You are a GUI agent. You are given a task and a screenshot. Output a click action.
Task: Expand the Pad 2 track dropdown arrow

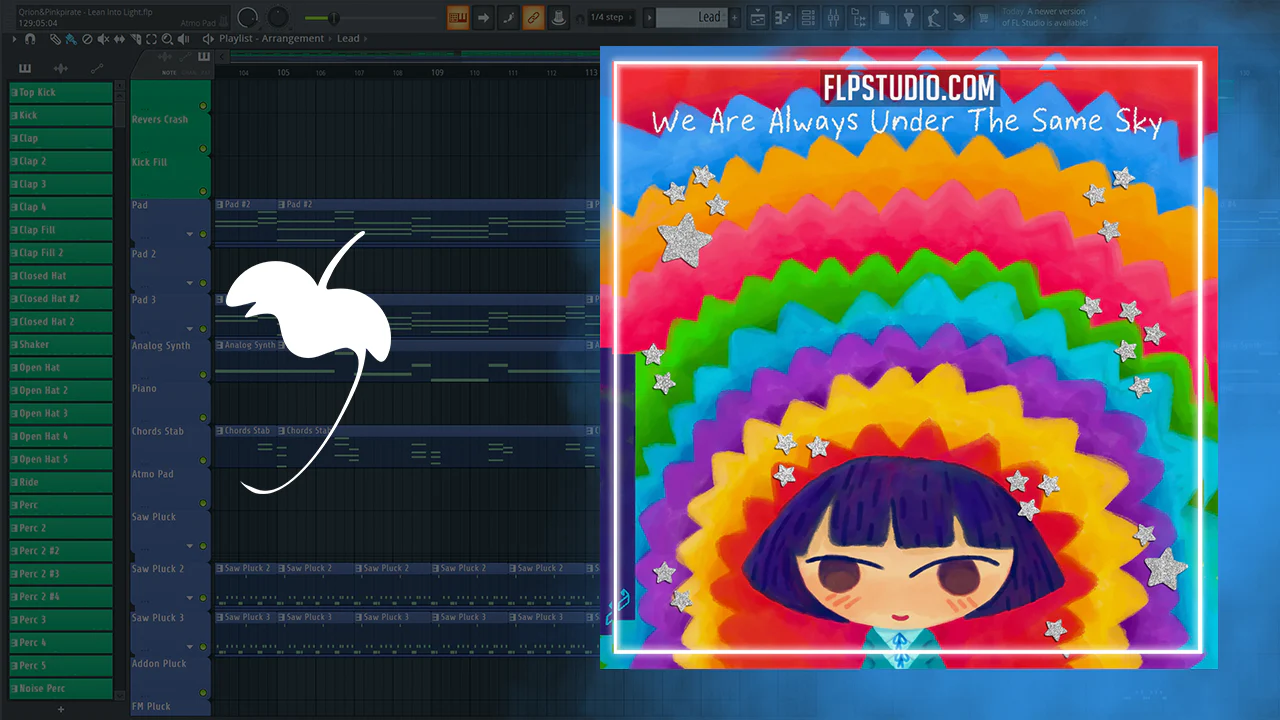click(190, 283)
